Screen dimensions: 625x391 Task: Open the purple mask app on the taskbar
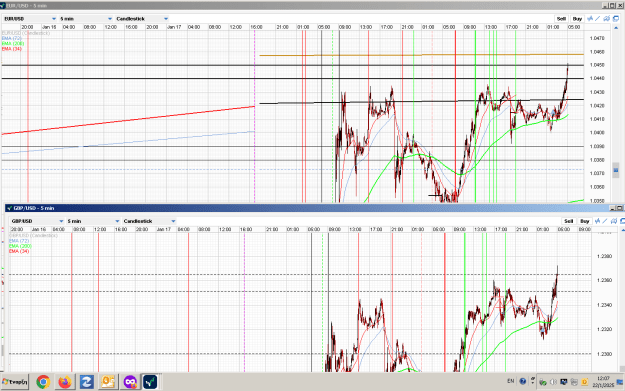pos(130,382)
